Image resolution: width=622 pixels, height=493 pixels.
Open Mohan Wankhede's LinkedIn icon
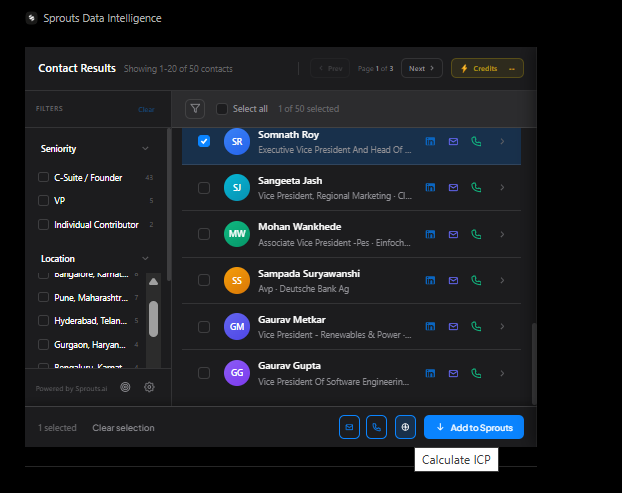coord(430,234)
